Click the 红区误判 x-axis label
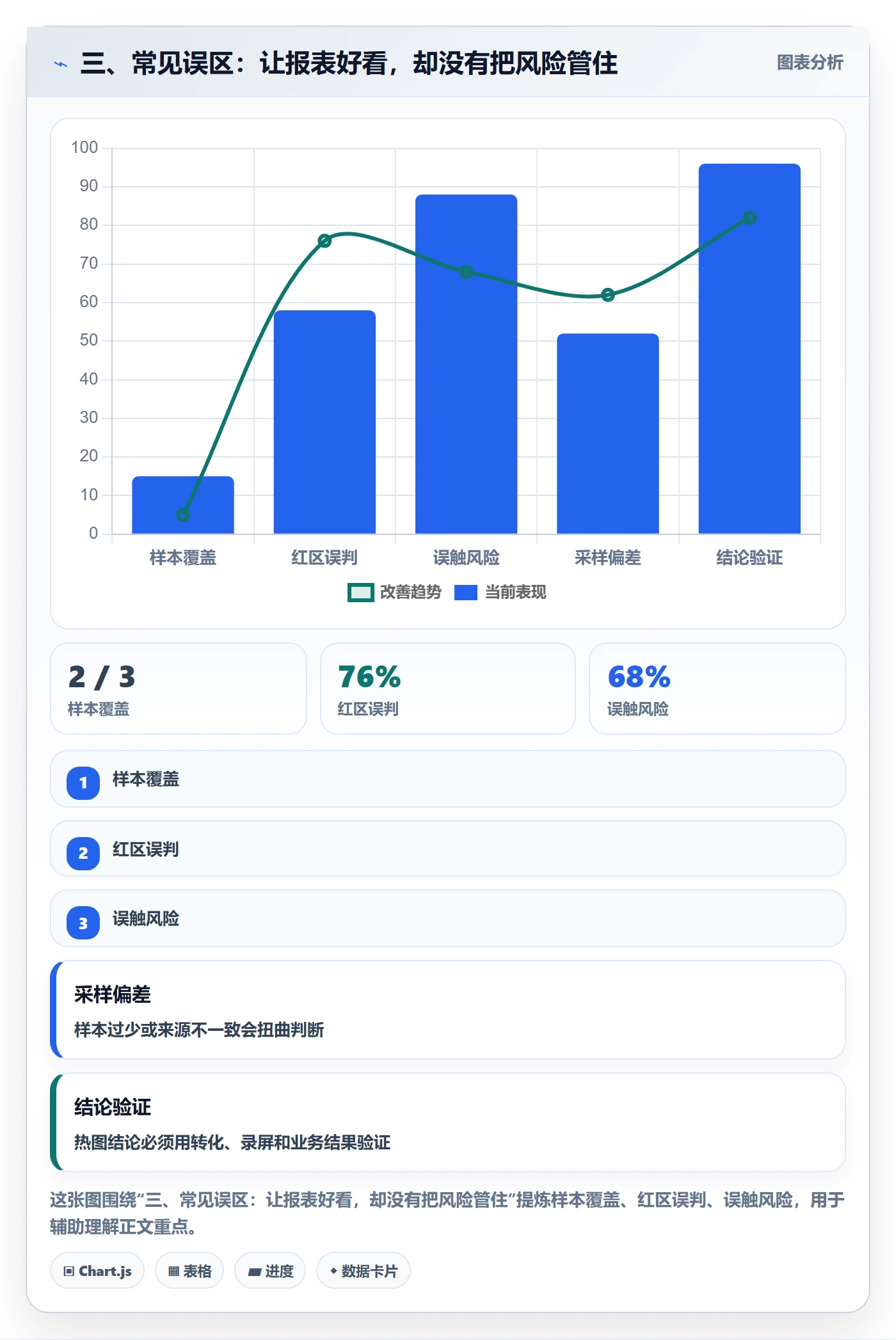Screen dimensions: 896x1340 pyautogui.click(x=324, y=558)
